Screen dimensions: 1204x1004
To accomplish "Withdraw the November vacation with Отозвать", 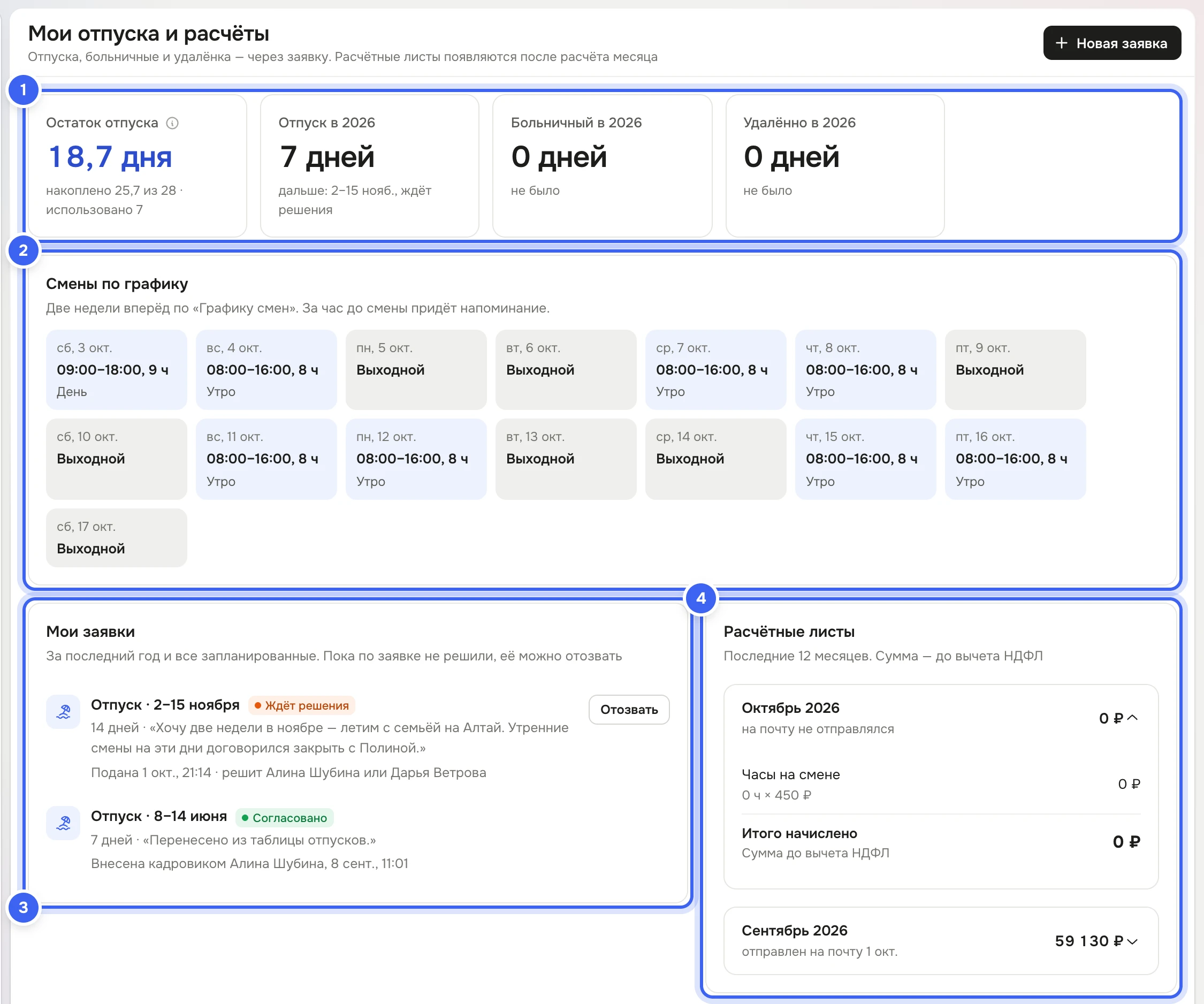I will coord(629,710).
